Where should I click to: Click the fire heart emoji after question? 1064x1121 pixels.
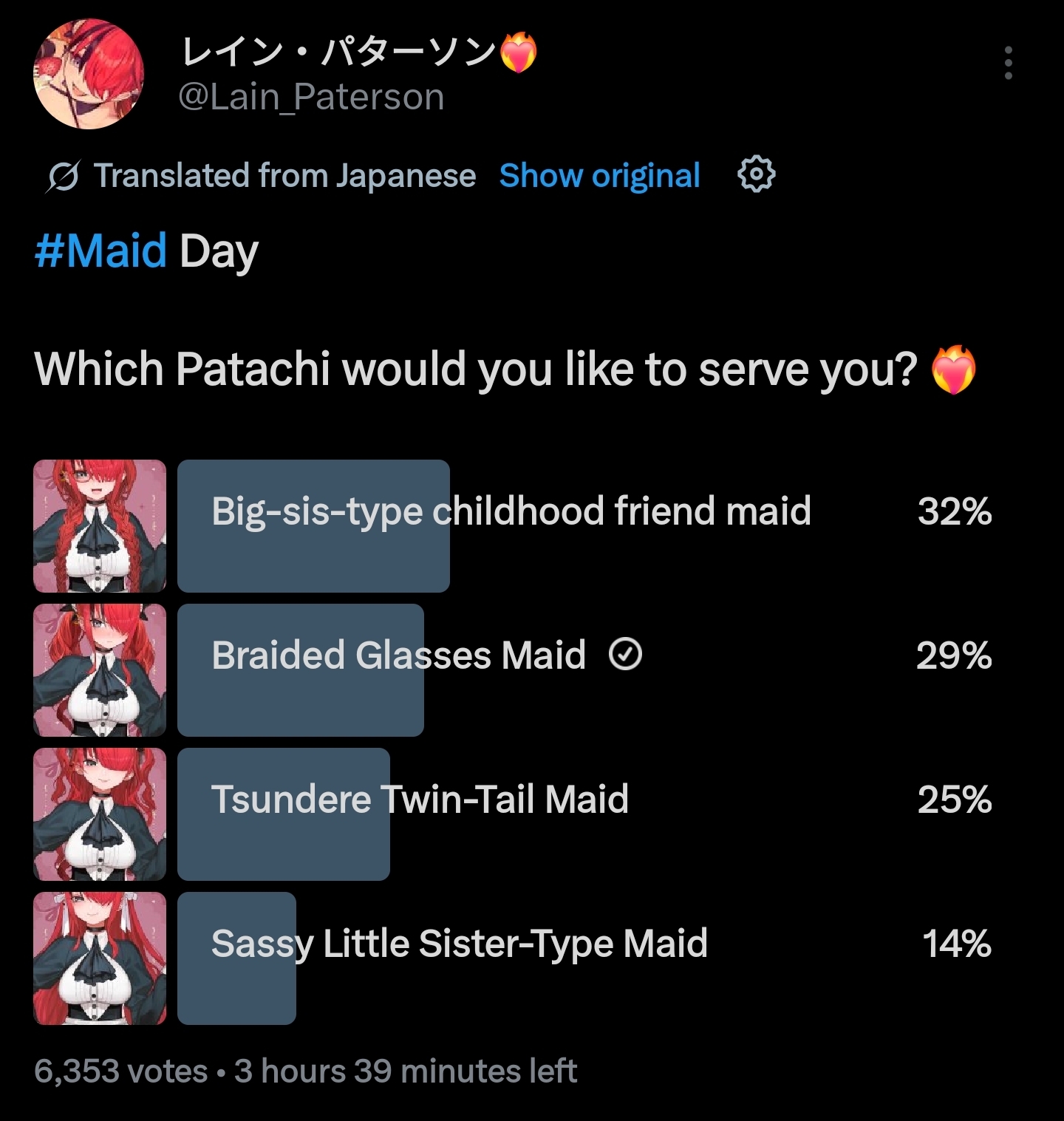click(x=953, y=369)
